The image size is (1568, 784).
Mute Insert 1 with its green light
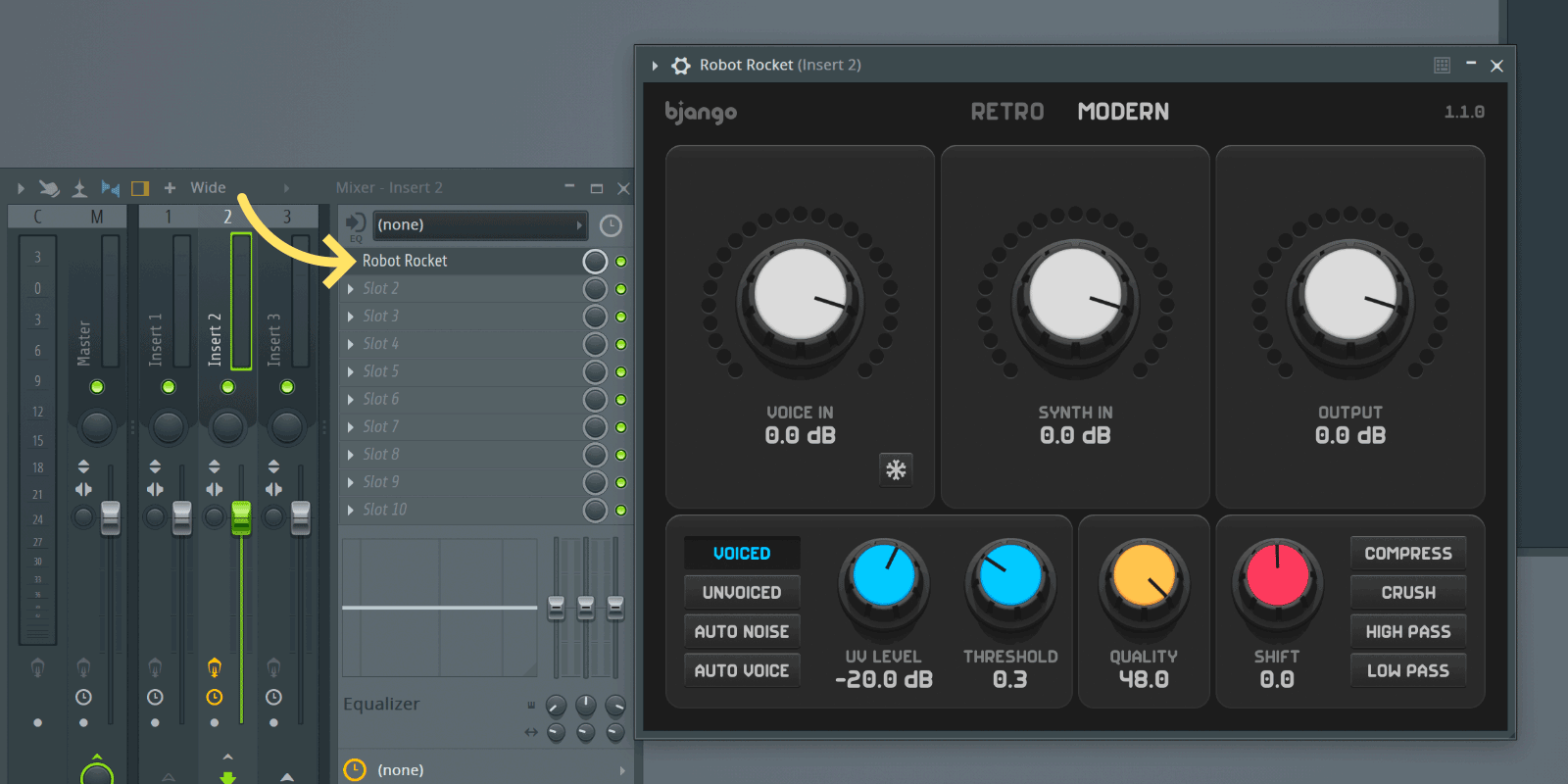(x=169, y=387)
